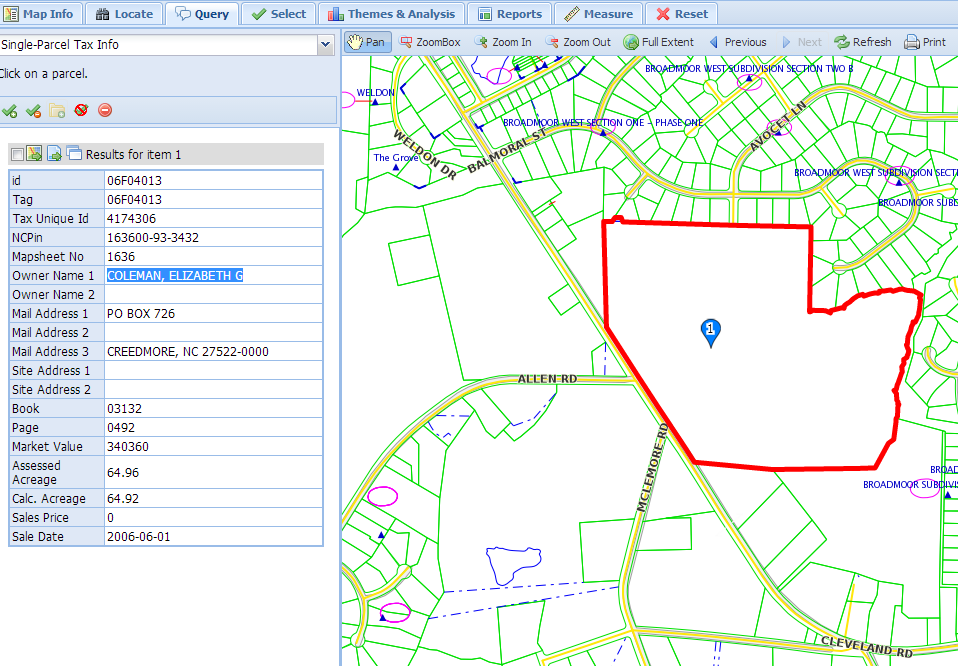958x666 pixels.
Task: Zoom map to Full Extent
Action: pos(658,42)
